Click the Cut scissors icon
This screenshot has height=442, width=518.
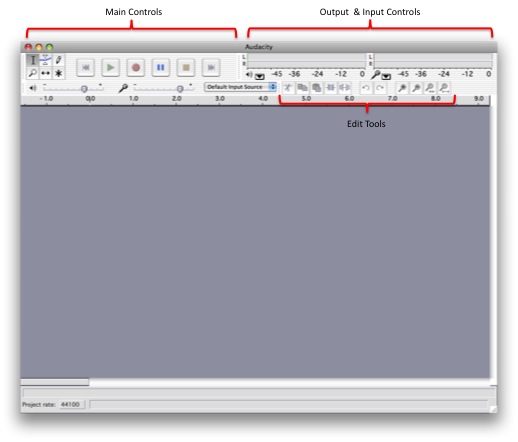click(288, 88)
